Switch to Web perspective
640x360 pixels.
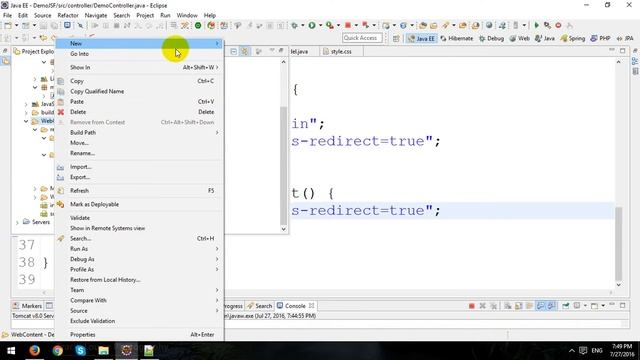coord(519,38)
